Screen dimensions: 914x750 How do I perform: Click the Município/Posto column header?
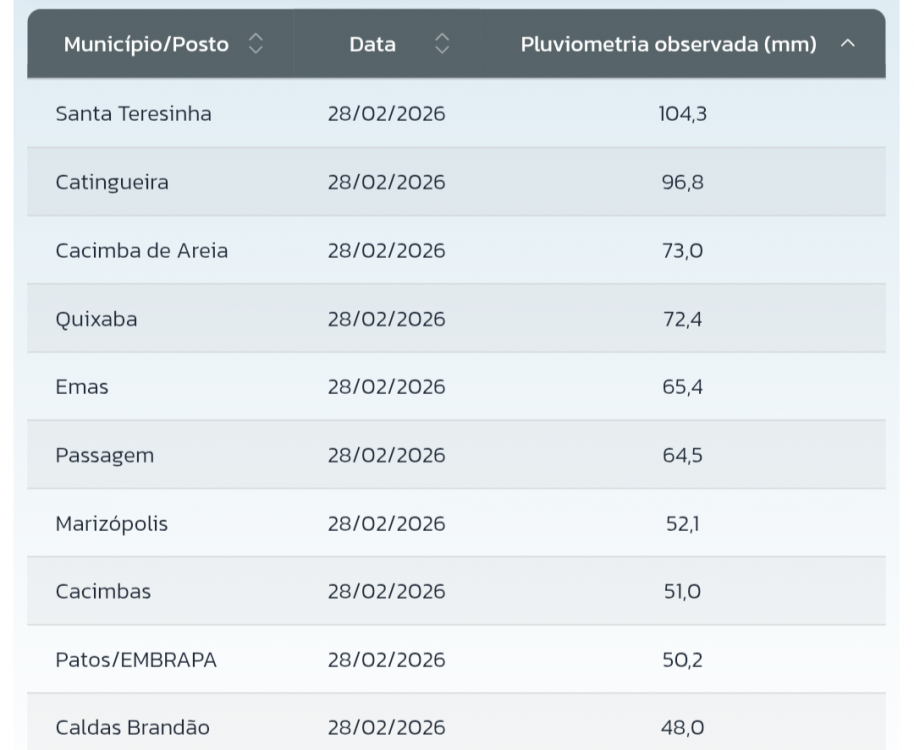pos(146,44)
